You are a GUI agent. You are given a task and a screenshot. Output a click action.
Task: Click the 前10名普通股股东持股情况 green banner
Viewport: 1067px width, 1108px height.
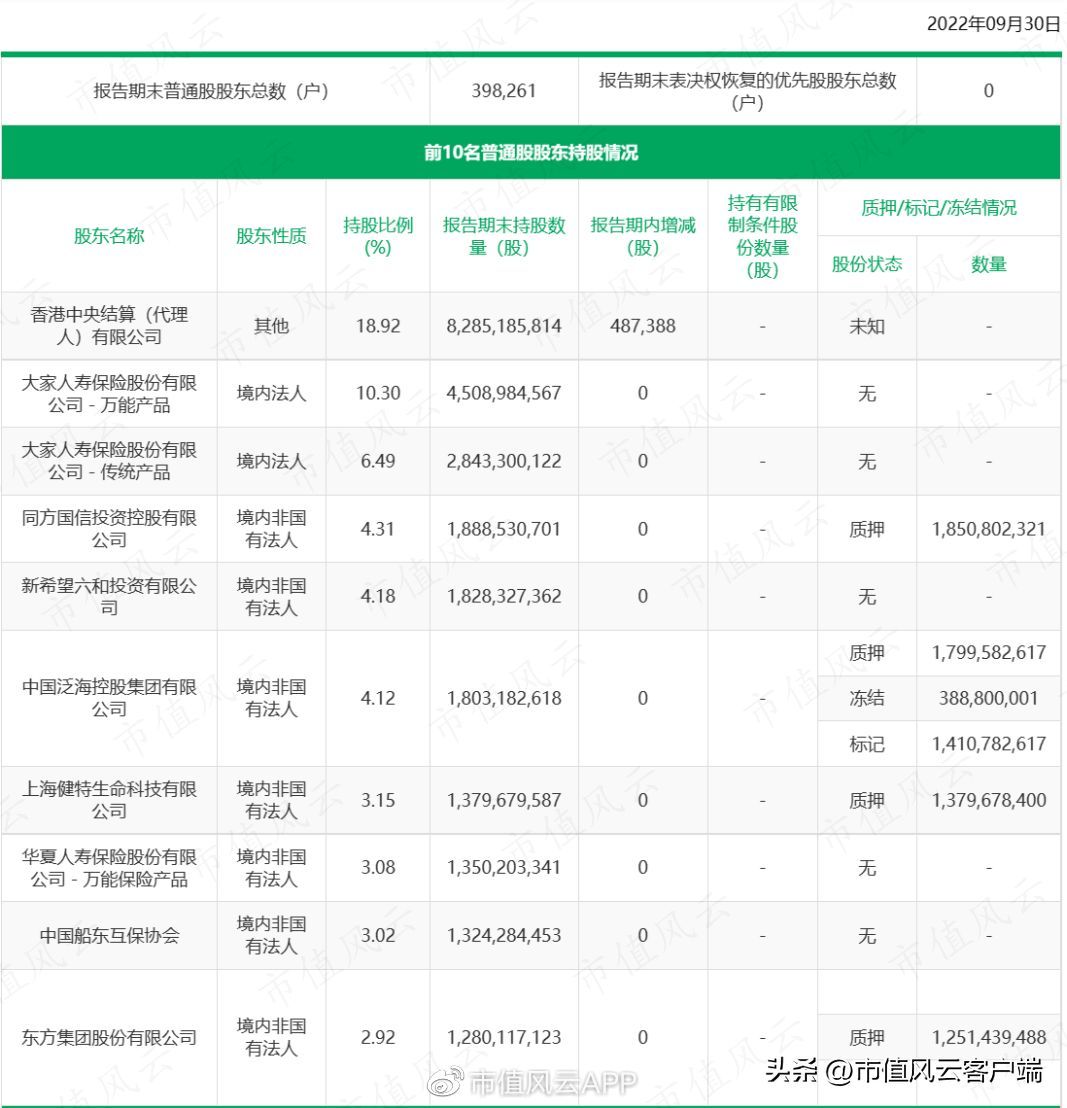530,153
